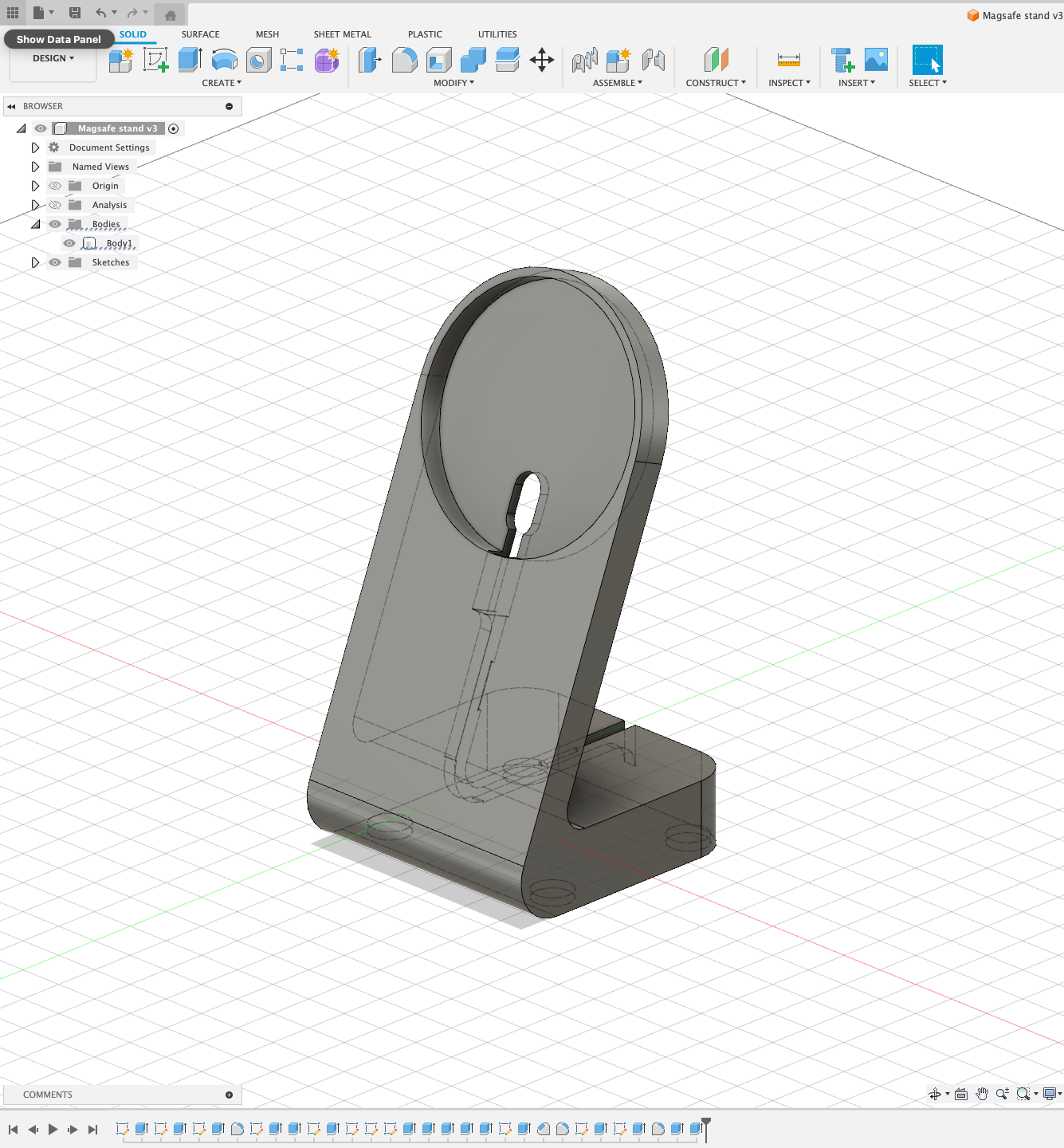Viewport: 1064px width, 1148px height.
Task: Open the purple Create Form tool
Action: point(327,60)
